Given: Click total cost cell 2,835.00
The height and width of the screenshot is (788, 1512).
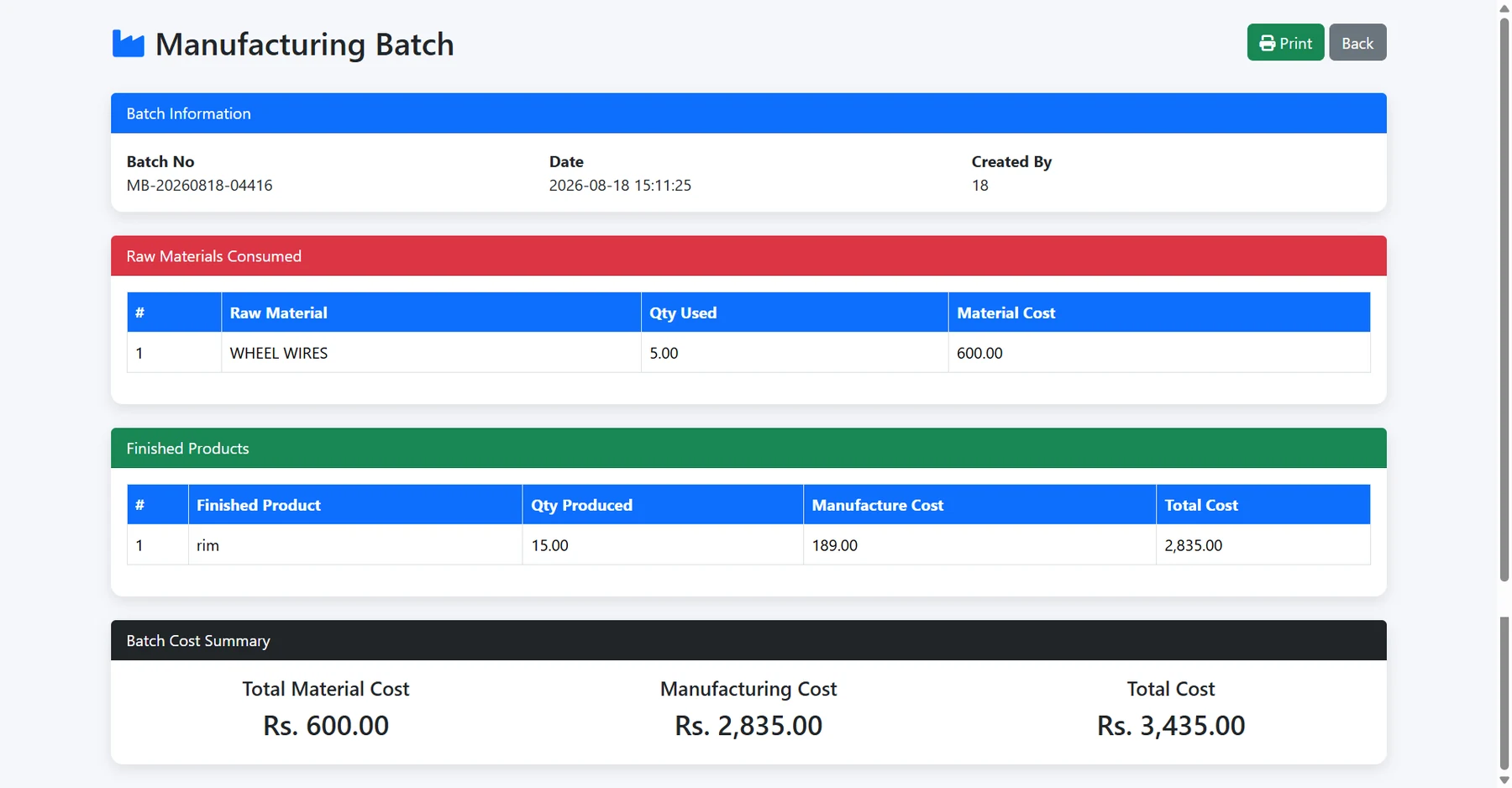Looking at the screenshot, I should [x=1263, y=545].
